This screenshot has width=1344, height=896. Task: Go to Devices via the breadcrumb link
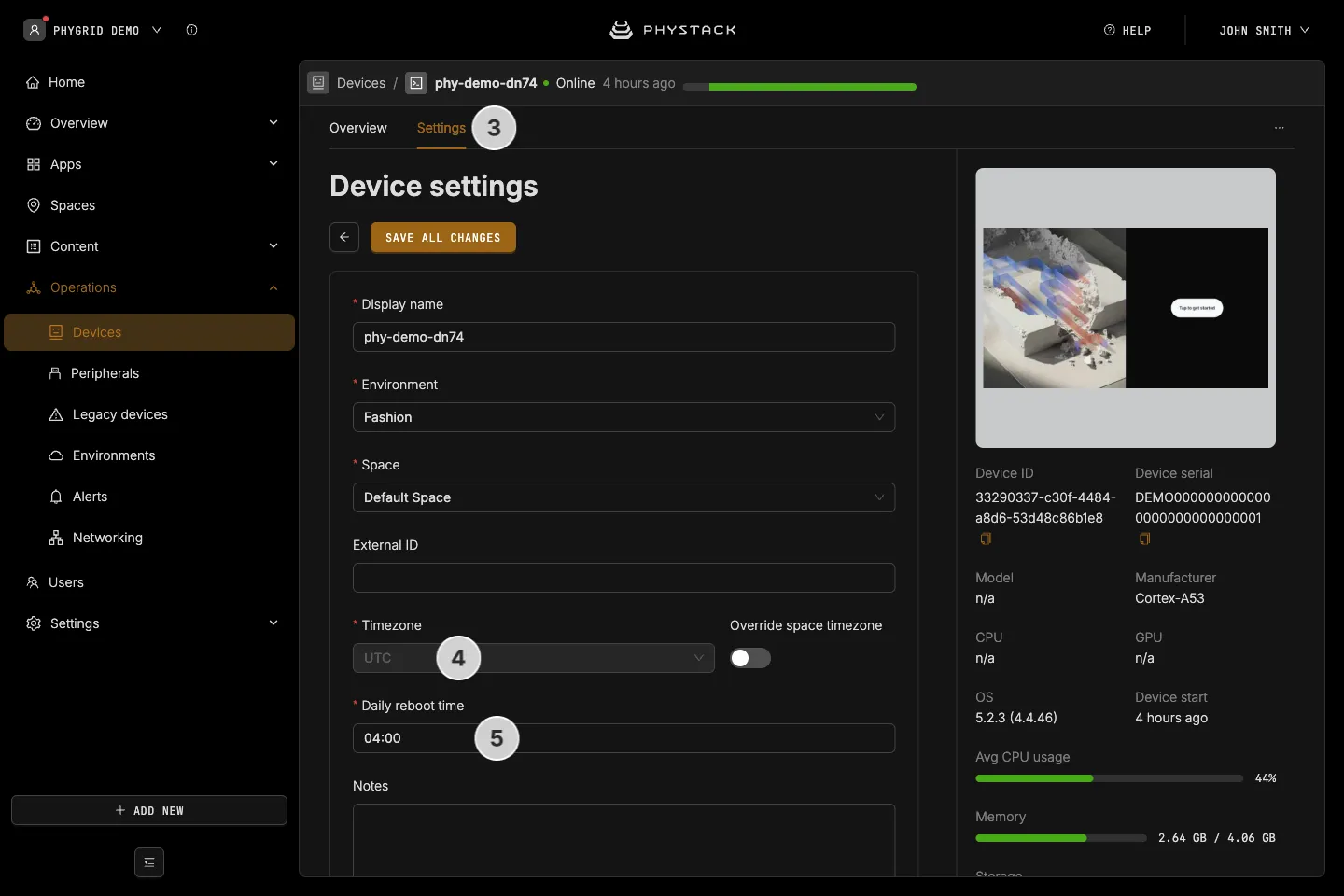361,83
